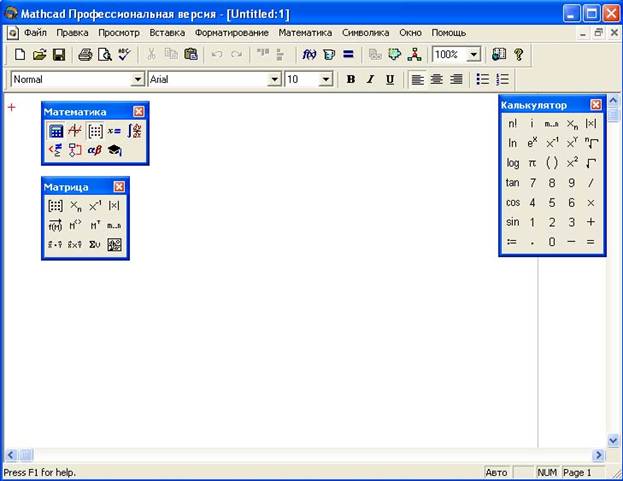Expand the Normal style dropdown

coord(137,79)
